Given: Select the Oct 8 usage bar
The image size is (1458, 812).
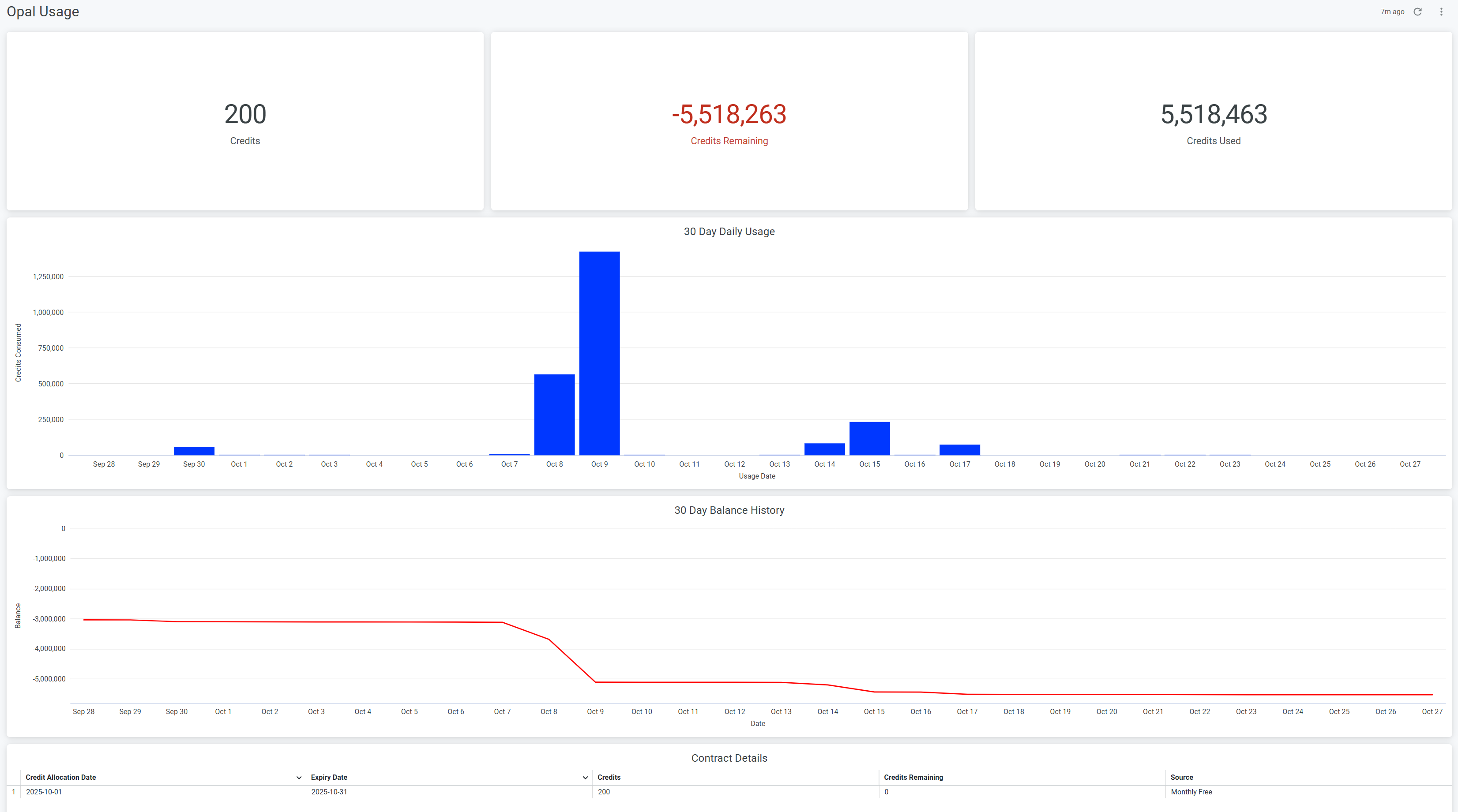Looking at the screenshot, I should [555, 413].
